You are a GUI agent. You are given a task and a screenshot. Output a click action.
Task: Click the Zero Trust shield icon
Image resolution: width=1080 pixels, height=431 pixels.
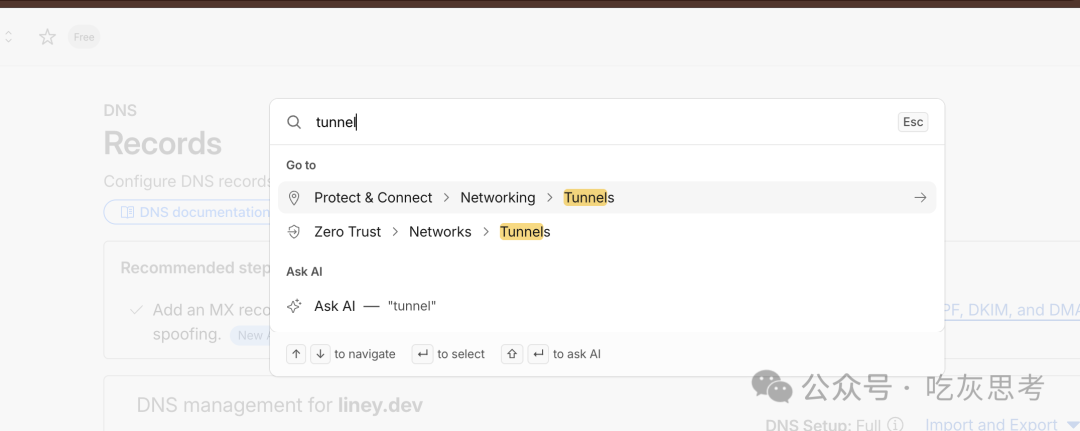pyautogui.click(x=294, y=232)
